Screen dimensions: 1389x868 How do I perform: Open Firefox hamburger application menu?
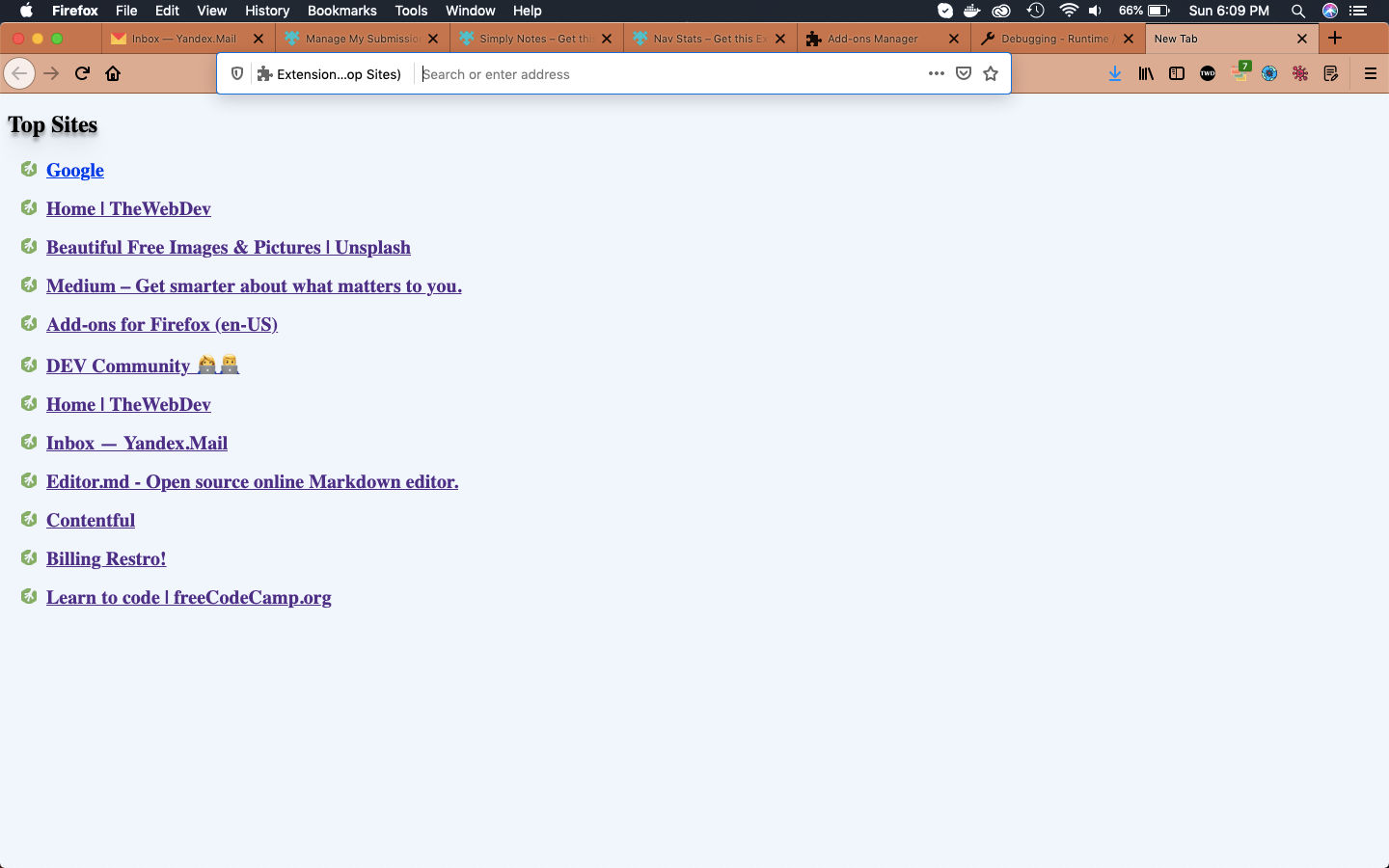click(x=1370, y=73)
